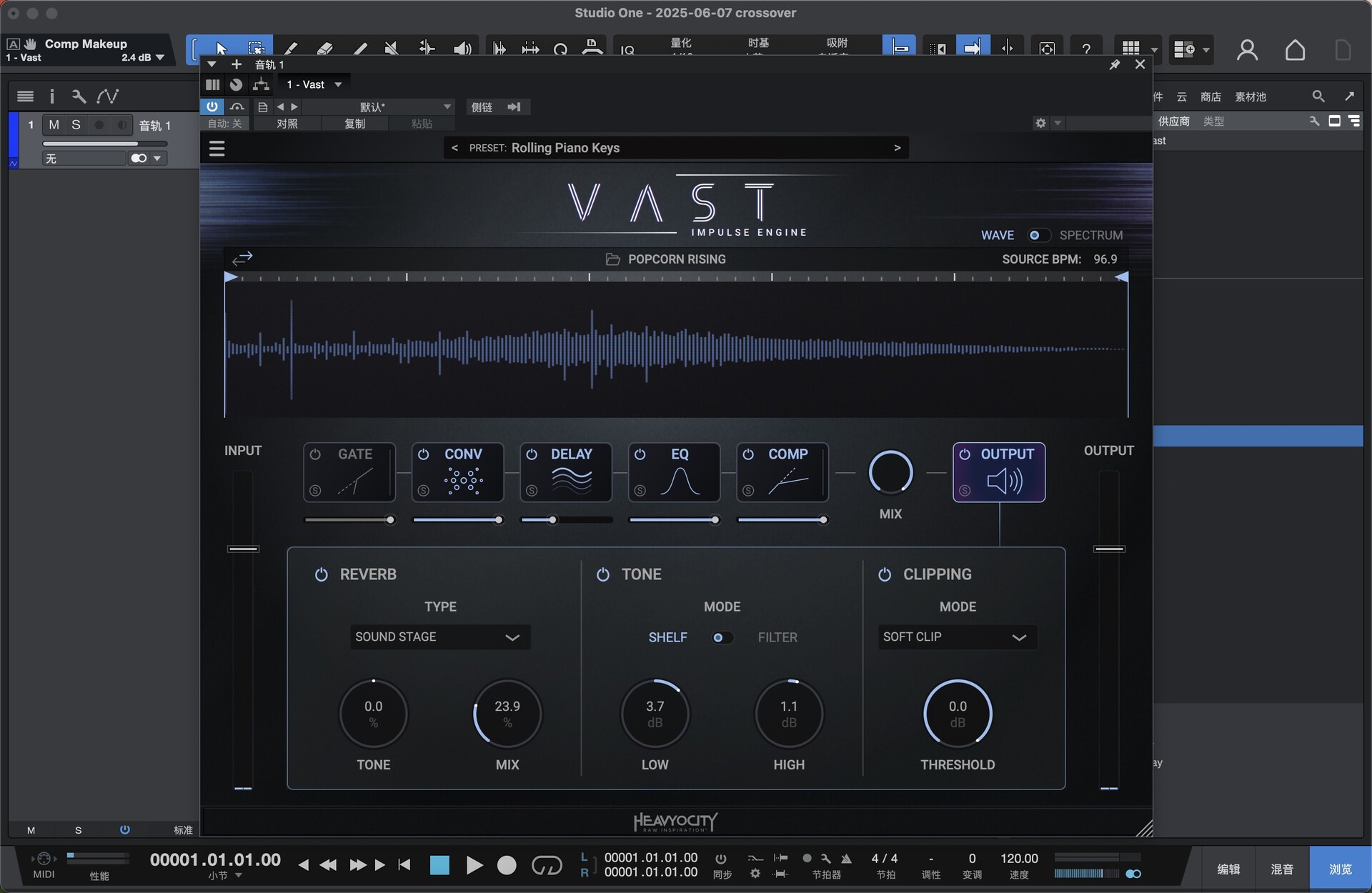Click the MIX knob after COMP
Viewport: 1372px width, 893px height.
(x=890, y=472)
